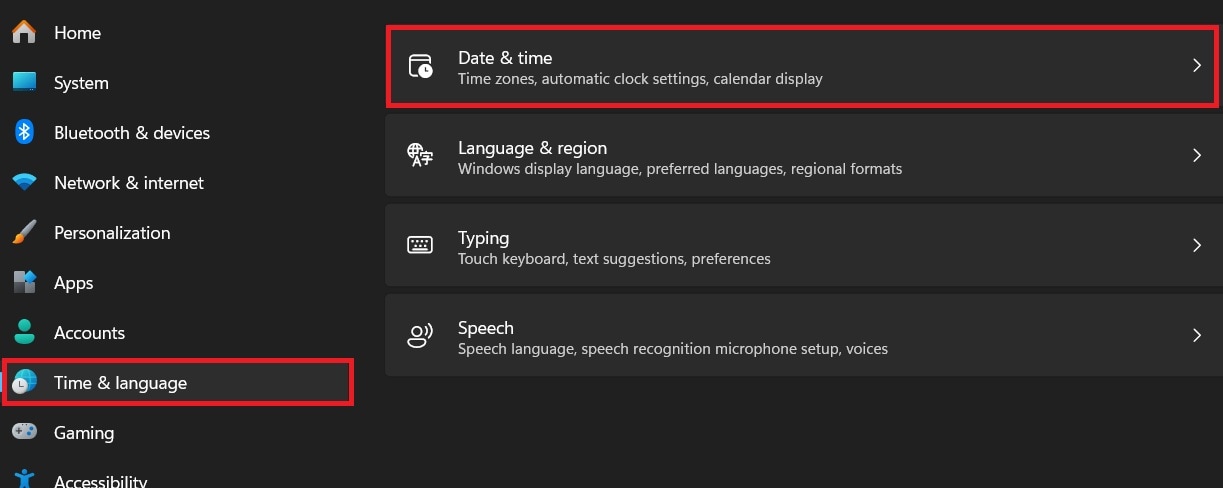This screenshot has width=1223, height=488.
Task: Open Speech settings chevron arrow
Action: click(x=1196, y=336)
